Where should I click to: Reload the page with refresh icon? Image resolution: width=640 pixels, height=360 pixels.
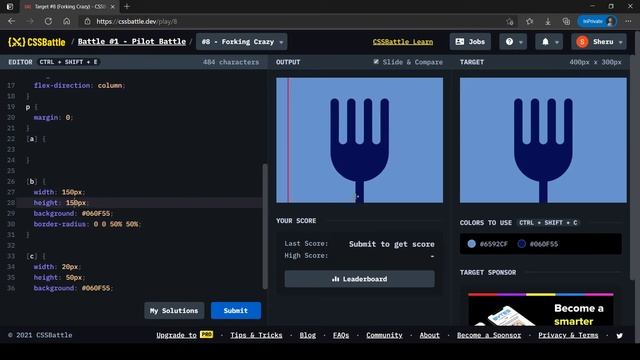point(48,21)
